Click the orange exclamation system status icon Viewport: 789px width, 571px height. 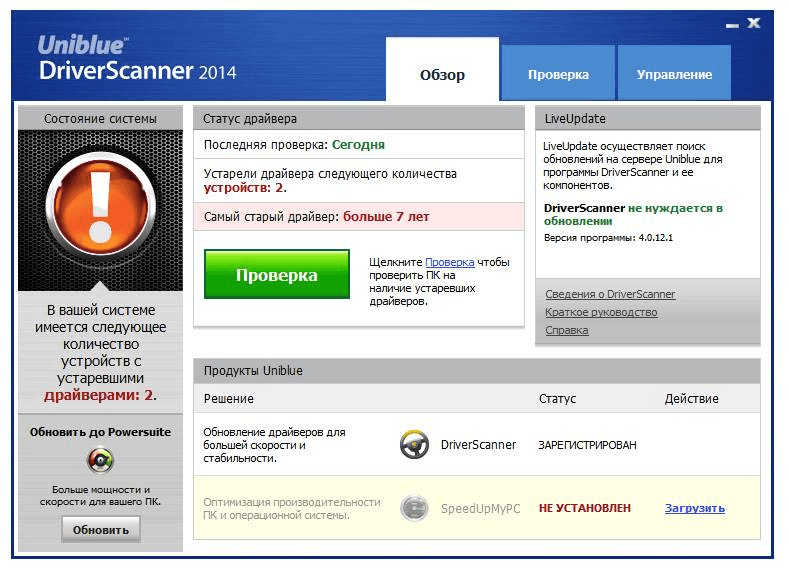(100, 206)
